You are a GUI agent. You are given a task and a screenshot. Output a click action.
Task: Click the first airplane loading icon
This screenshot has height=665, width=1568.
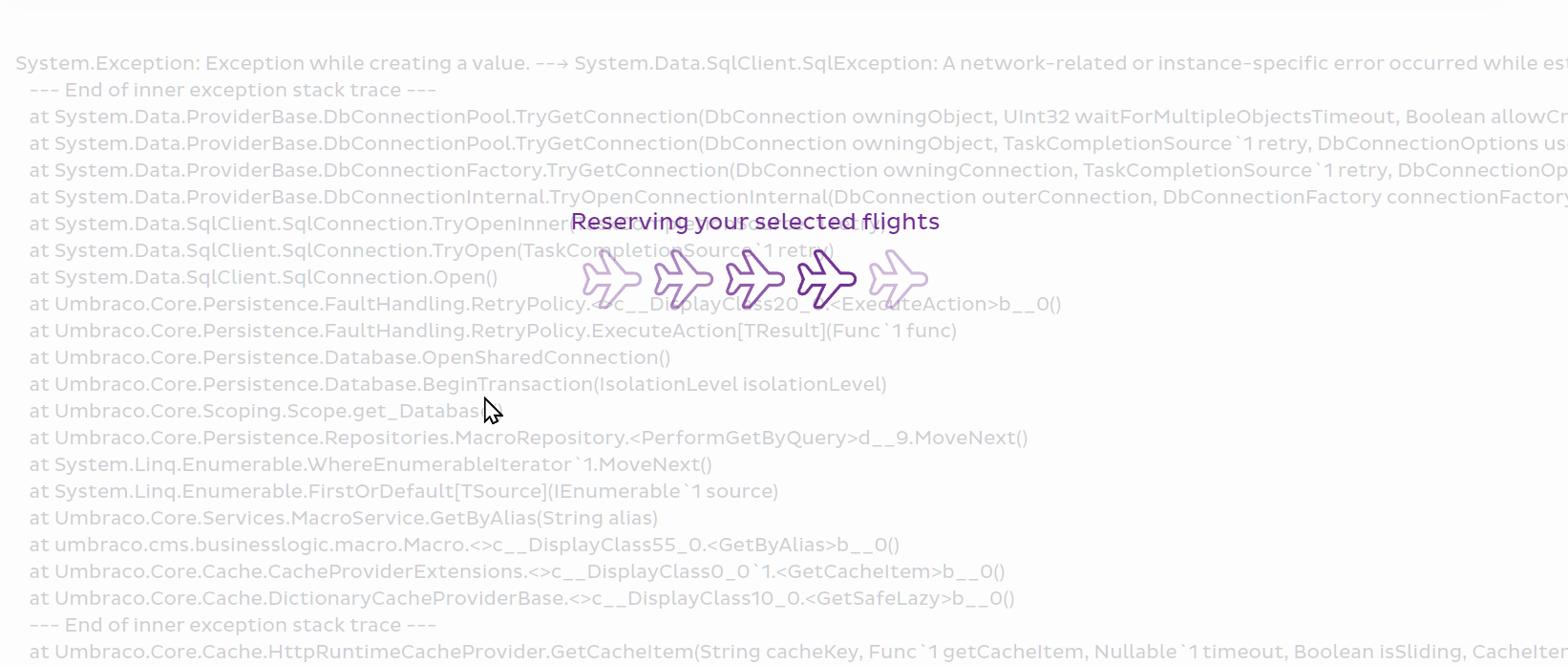[612, 279]
